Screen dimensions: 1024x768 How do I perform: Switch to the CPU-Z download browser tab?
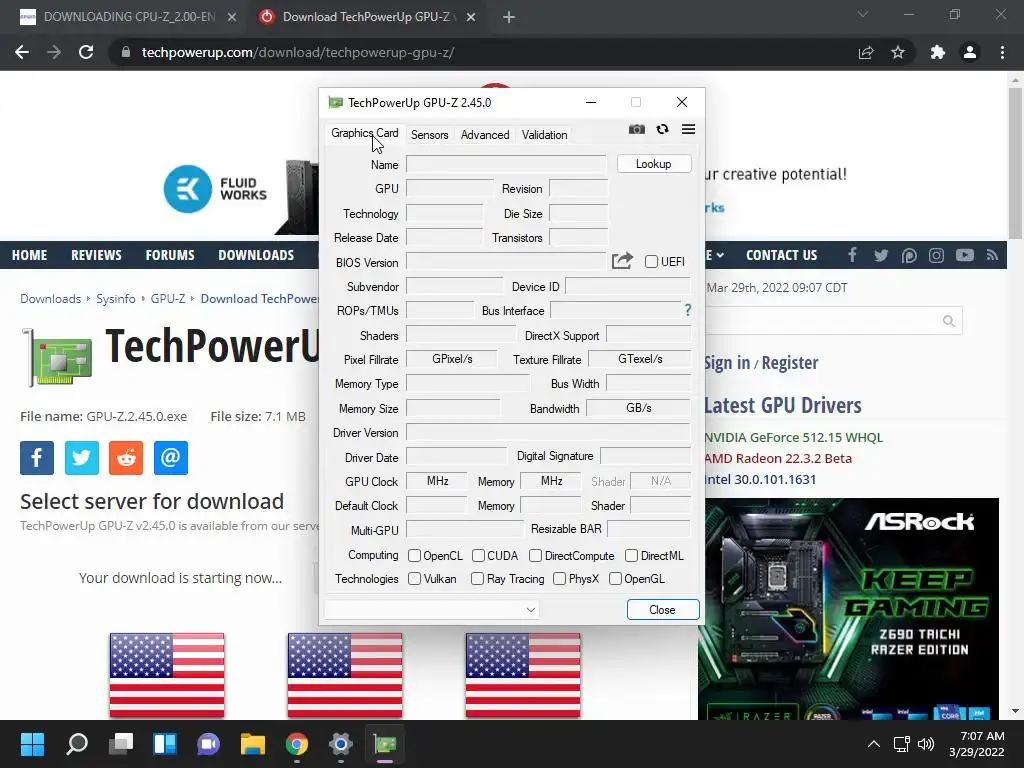[128, 17]
